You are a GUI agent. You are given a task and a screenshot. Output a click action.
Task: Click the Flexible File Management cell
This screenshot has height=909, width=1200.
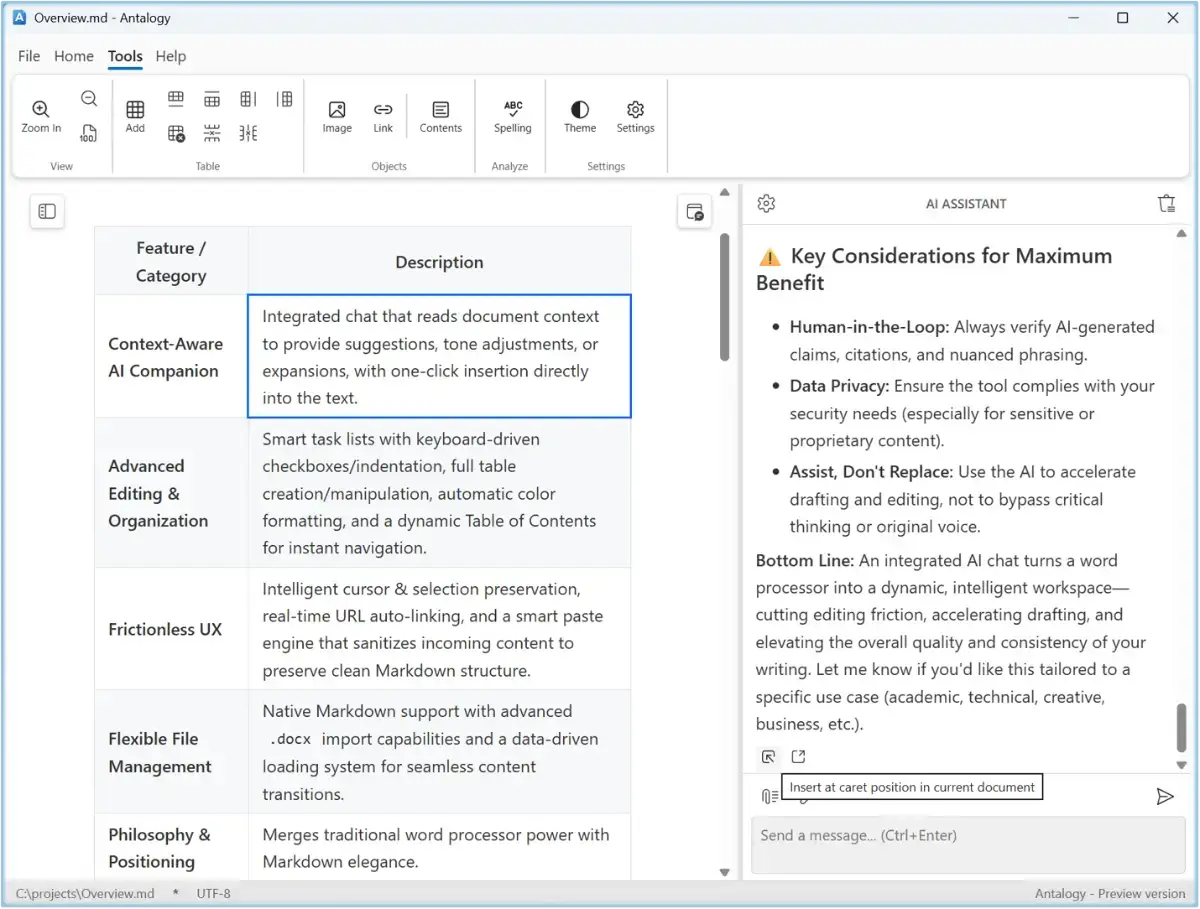point(171,752)
